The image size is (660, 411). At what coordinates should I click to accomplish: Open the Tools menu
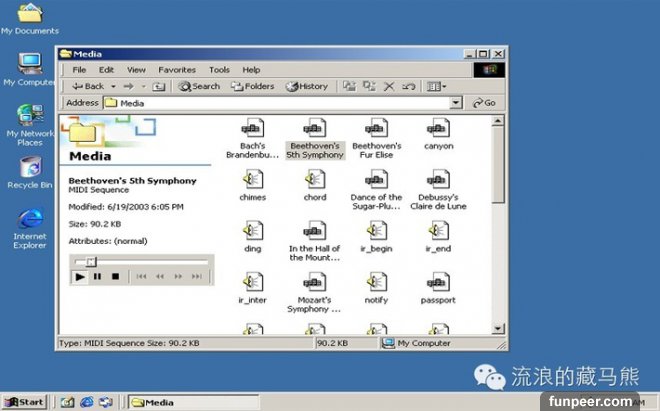[219, 70]
